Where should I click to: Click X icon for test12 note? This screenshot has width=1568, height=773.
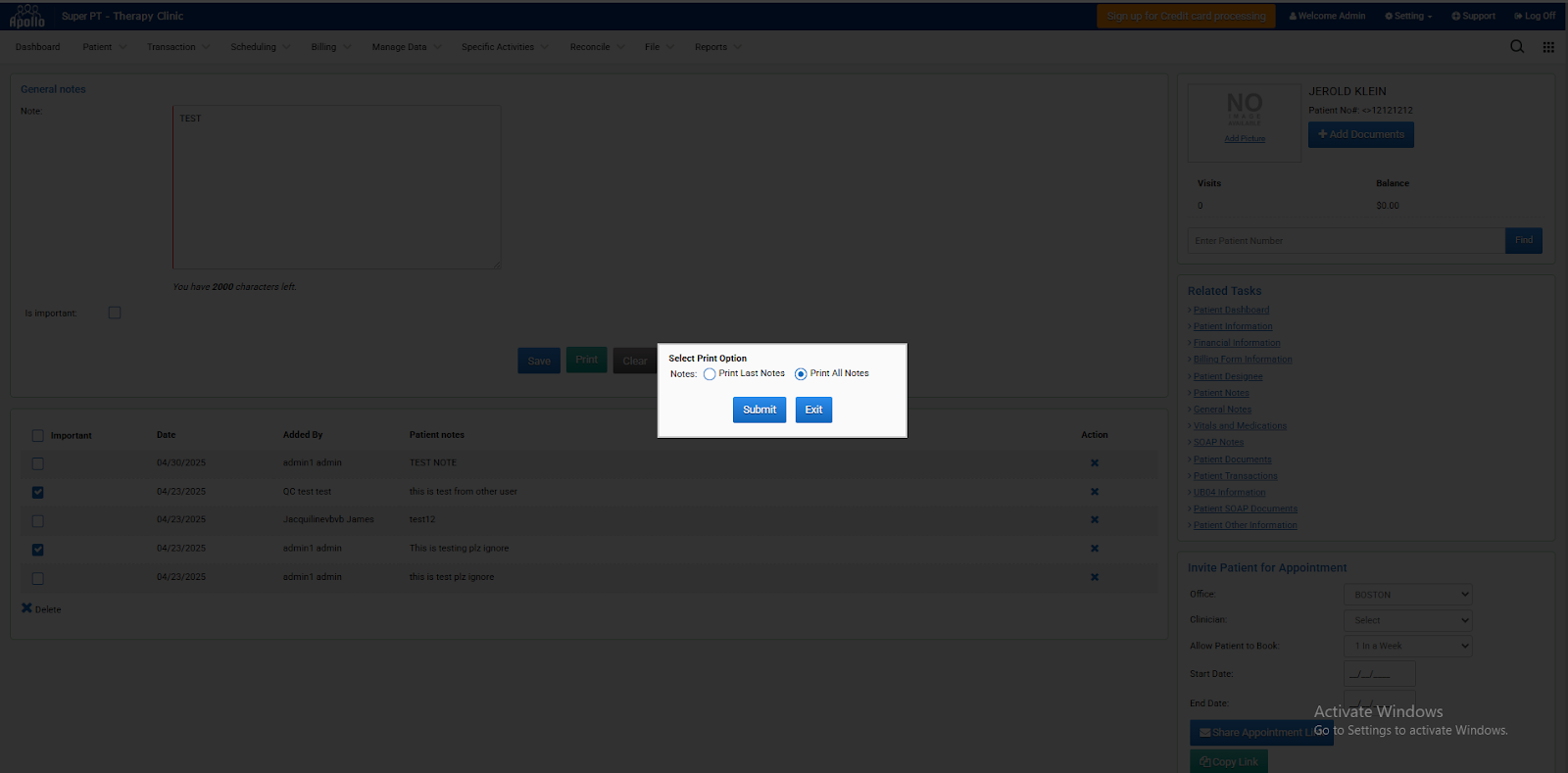[1095, 520]
